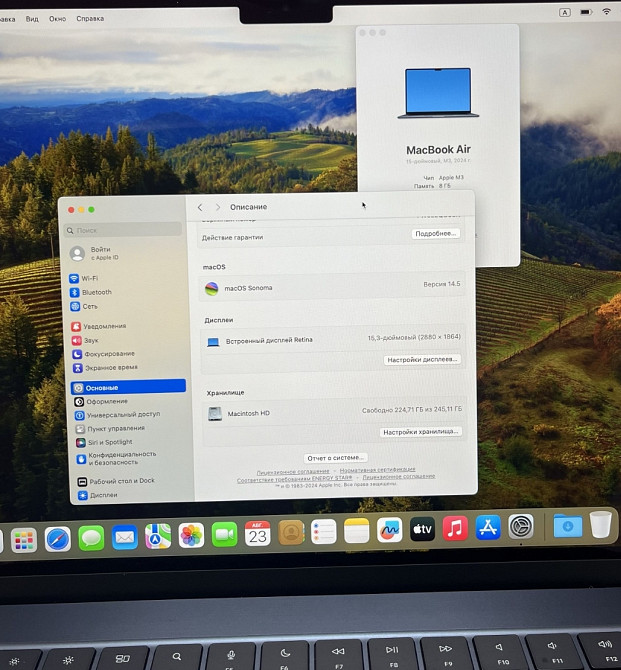Open Apple TV from Dock
Viewport: 621px width, 670px height.
coord(422,529)
